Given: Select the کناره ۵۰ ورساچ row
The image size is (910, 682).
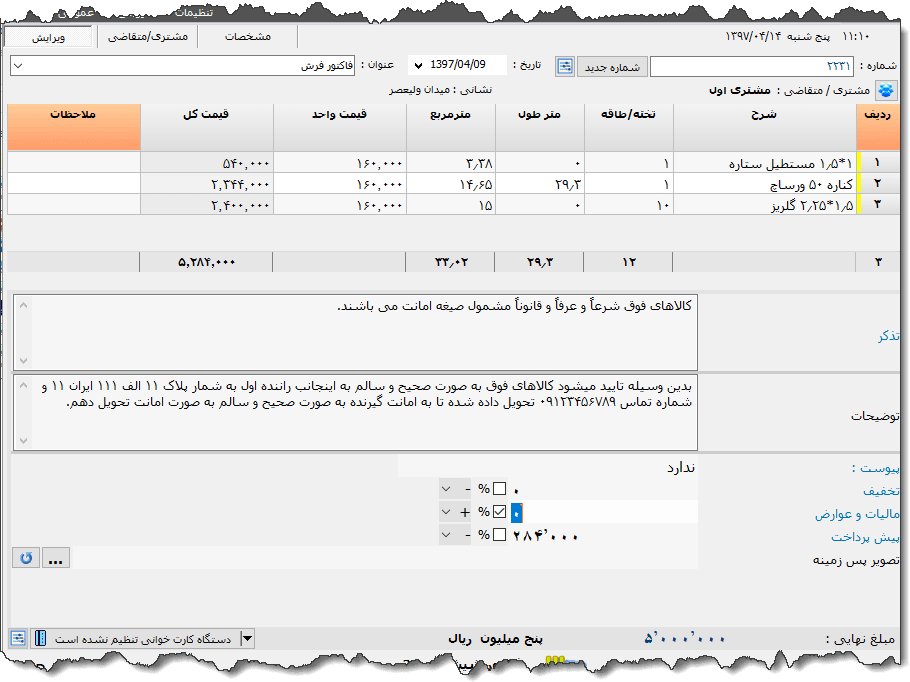Looking at the screenshot, I should 760,184.
